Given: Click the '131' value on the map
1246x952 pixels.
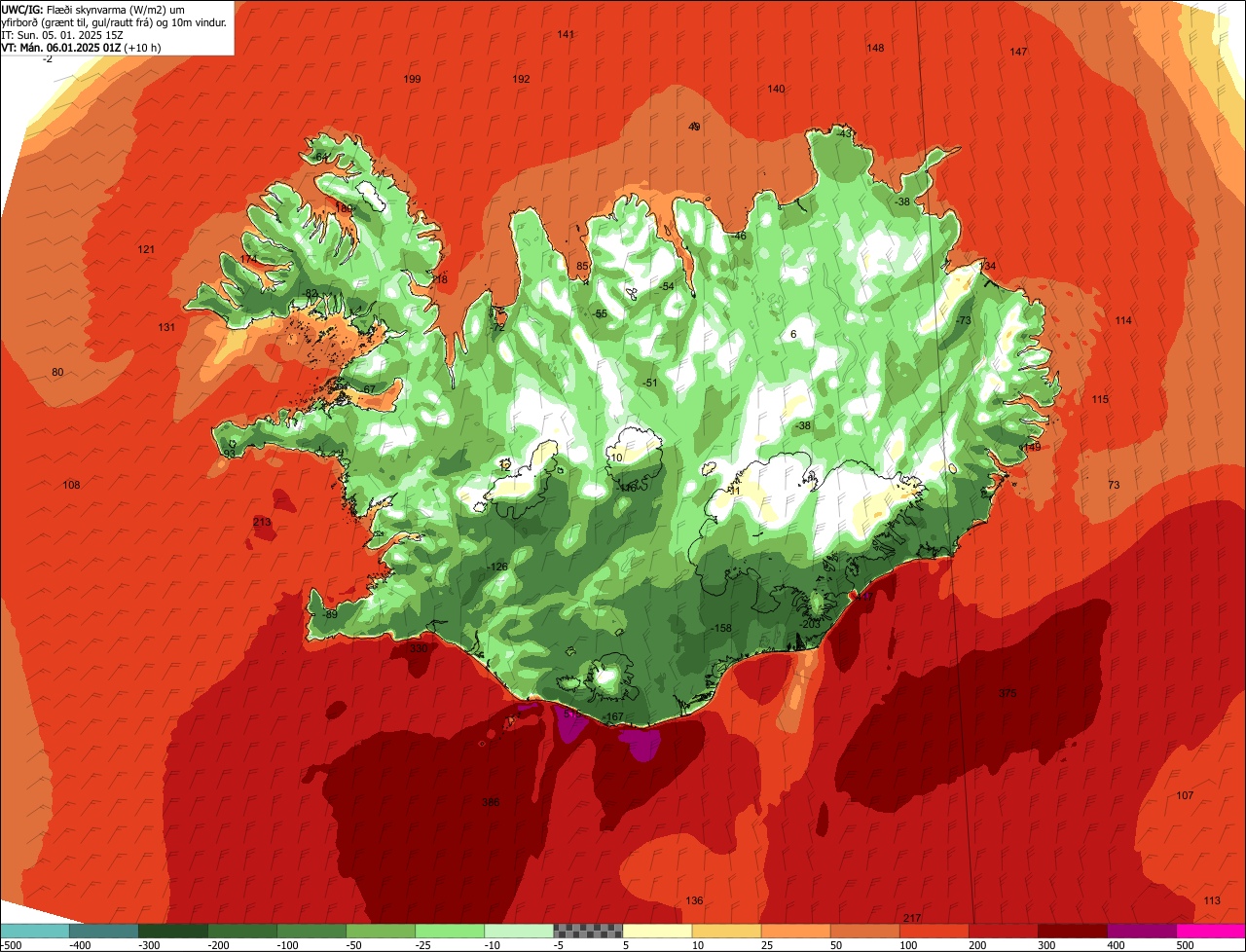Looking at the screenshot, I should point(166,327).
